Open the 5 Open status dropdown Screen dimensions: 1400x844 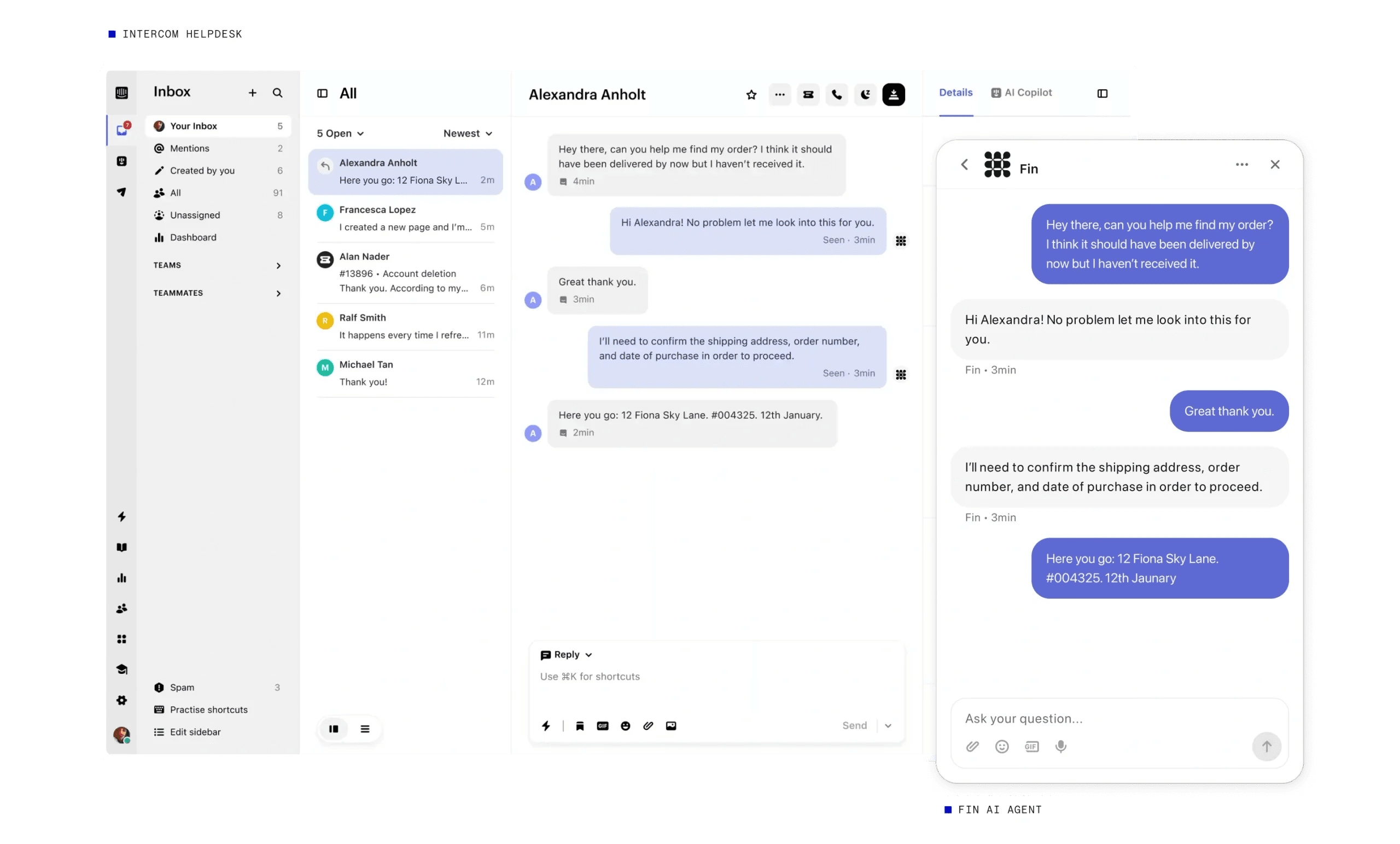click(340, 133)
